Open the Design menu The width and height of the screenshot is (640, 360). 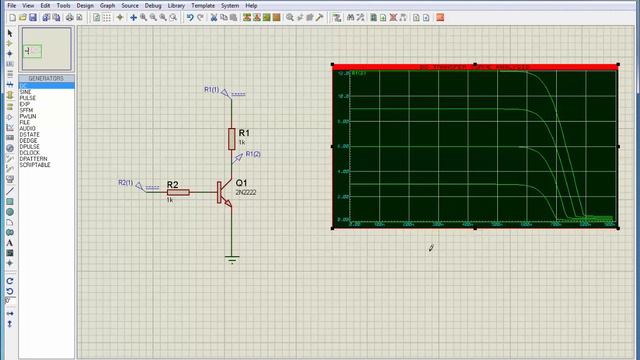click(x=85, y=6)
